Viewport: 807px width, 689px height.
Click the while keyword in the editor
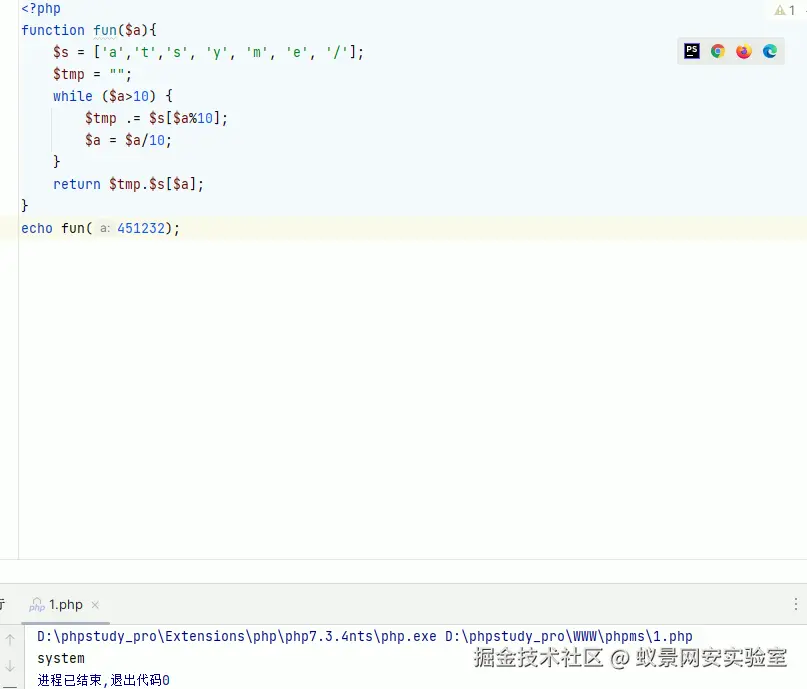(72, 96)
